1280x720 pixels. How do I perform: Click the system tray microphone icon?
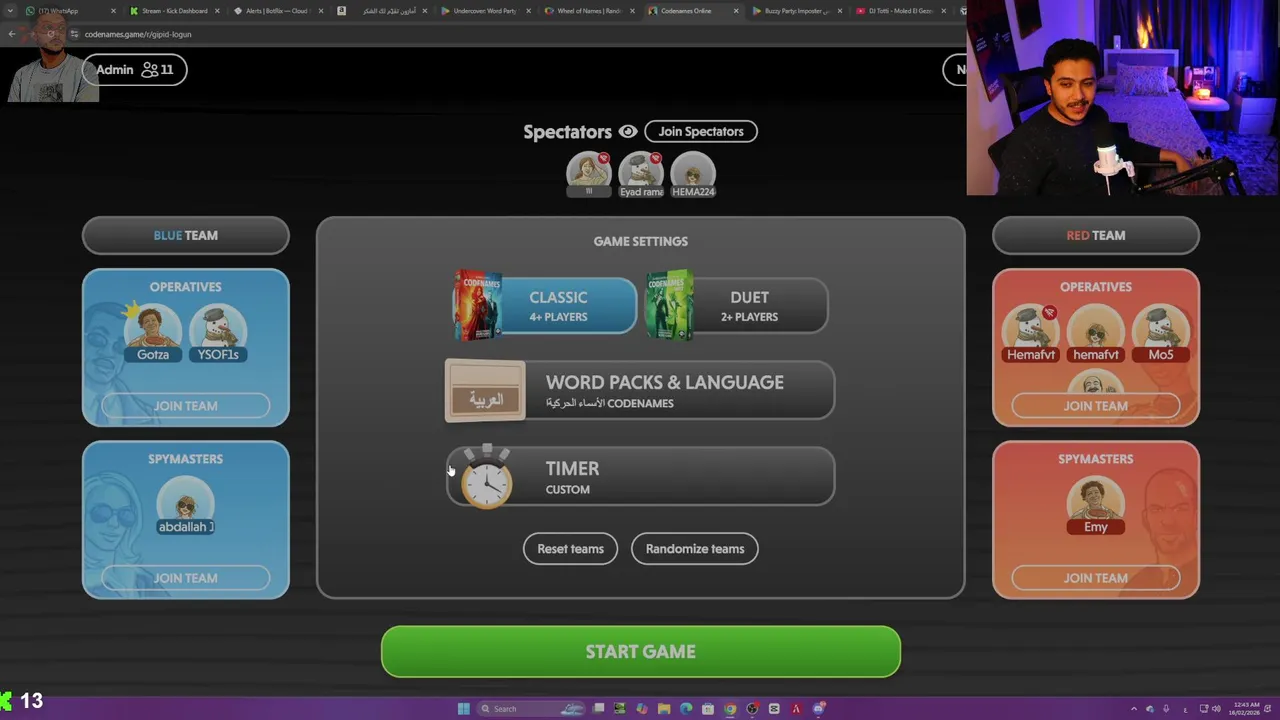tap(1166, 709)
